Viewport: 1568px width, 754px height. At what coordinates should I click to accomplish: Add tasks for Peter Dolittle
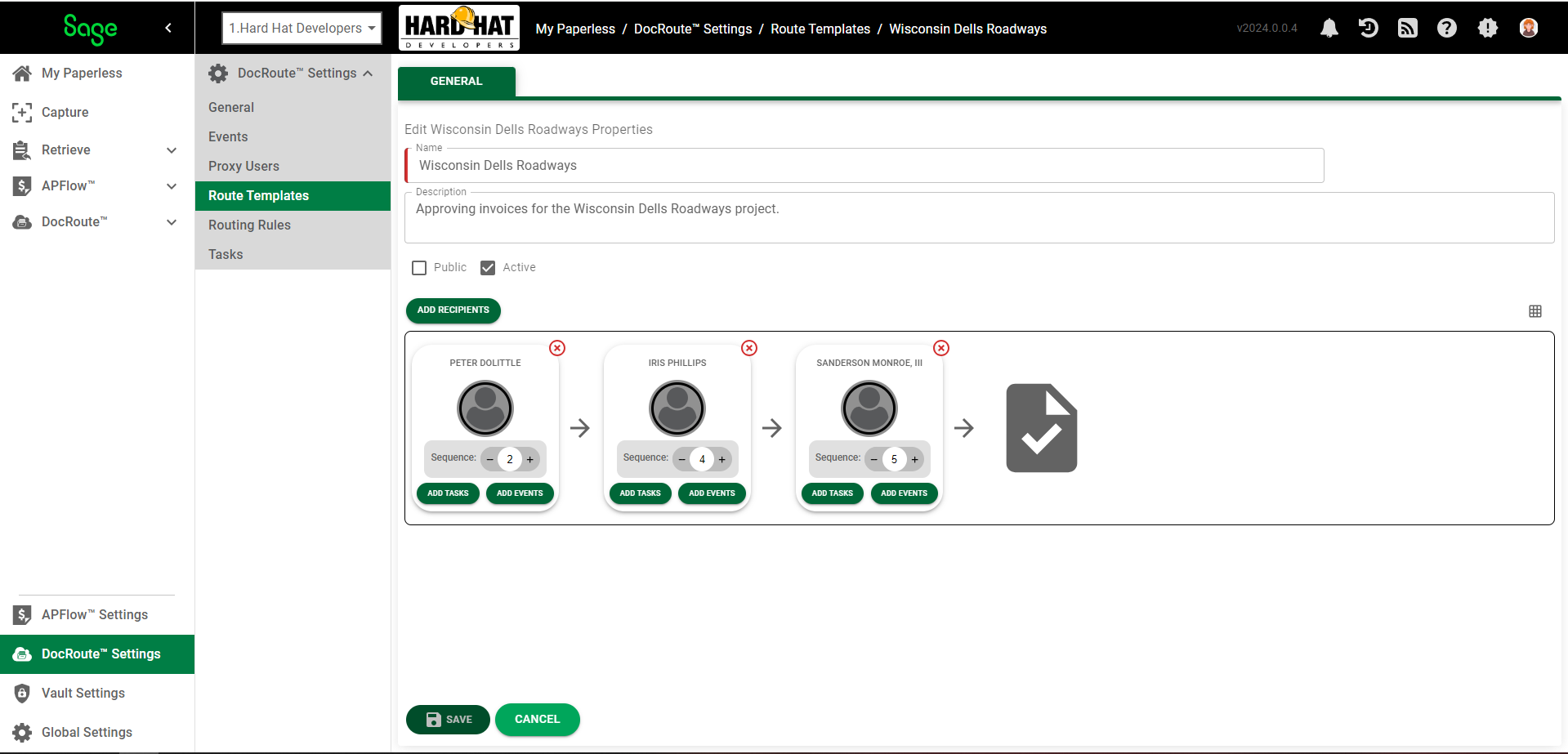point(448,493)
